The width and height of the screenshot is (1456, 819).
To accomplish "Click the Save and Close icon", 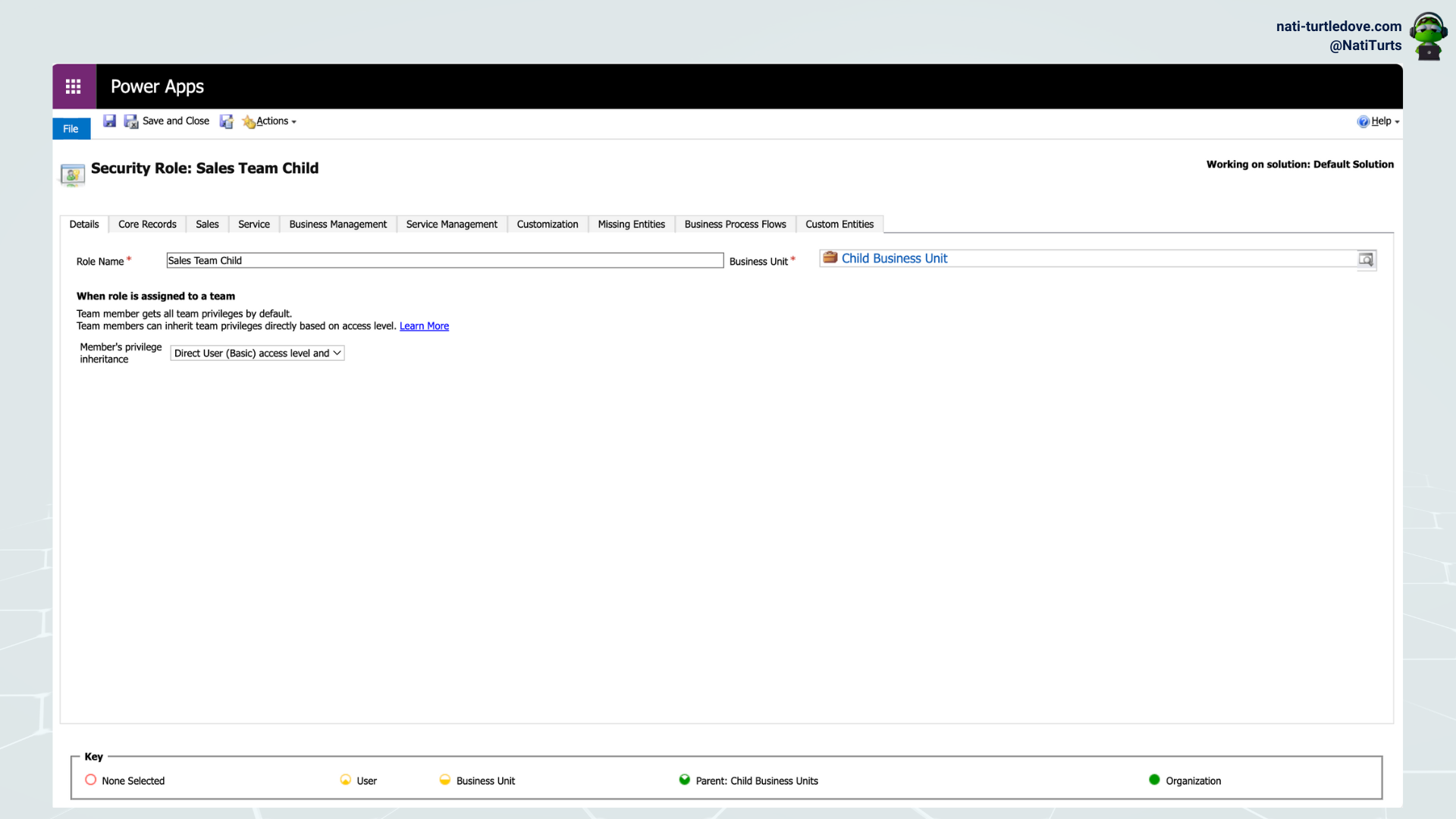I will 131,121.
